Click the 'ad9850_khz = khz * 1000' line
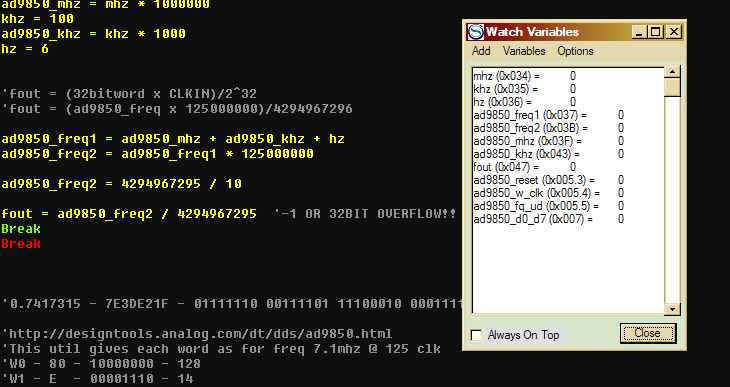The width and height of the screenshot is (730, 387). (x=94, y=34)
